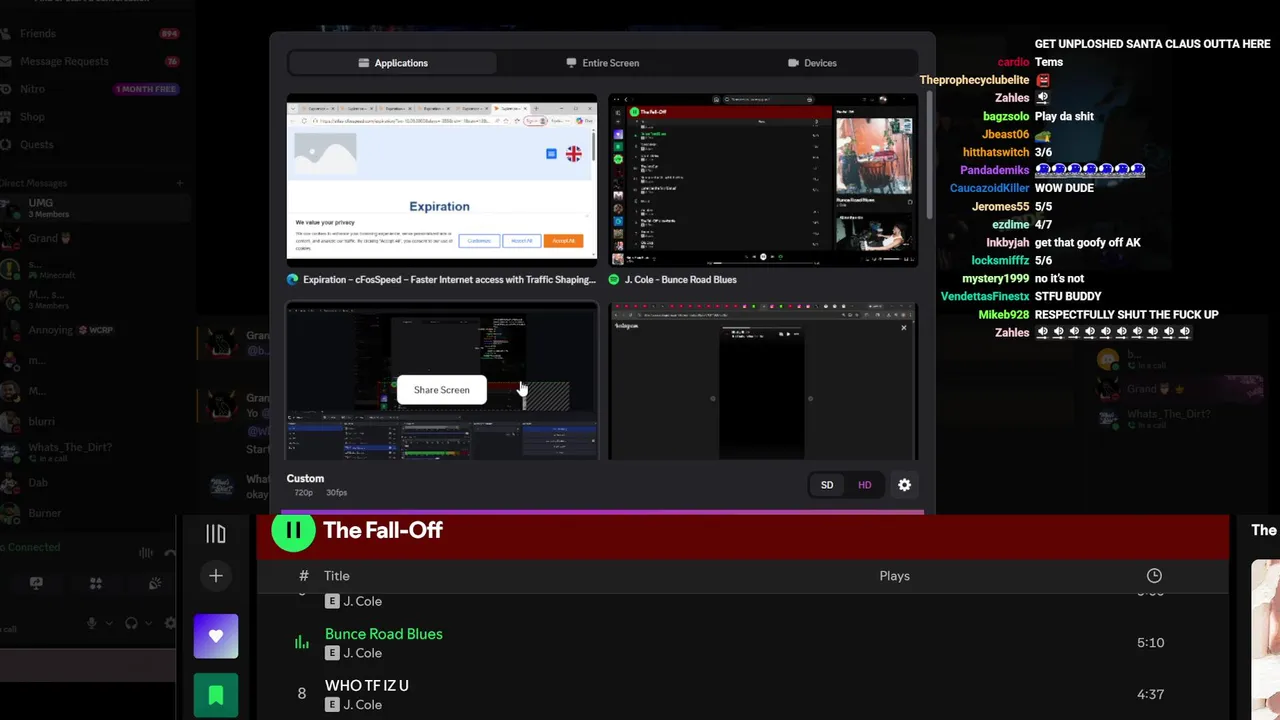This screenshot has height=720, width=1280.
Task: Mute the Discord microphone
Action: pos(92,623)
